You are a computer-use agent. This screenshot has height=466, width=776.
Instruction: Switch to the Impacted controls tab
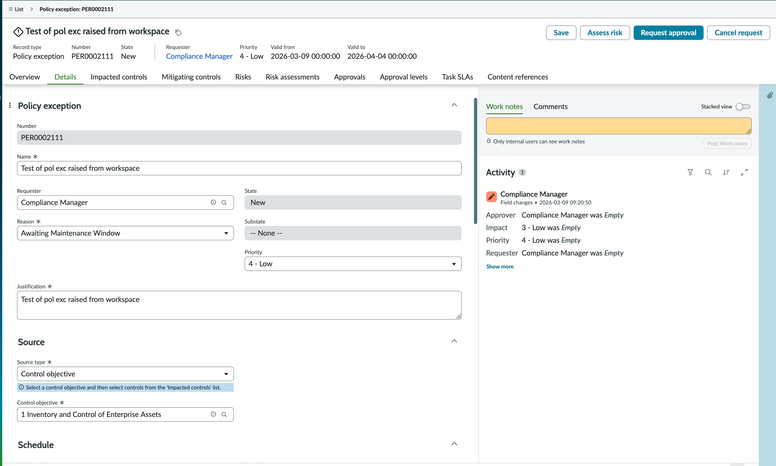119,77
